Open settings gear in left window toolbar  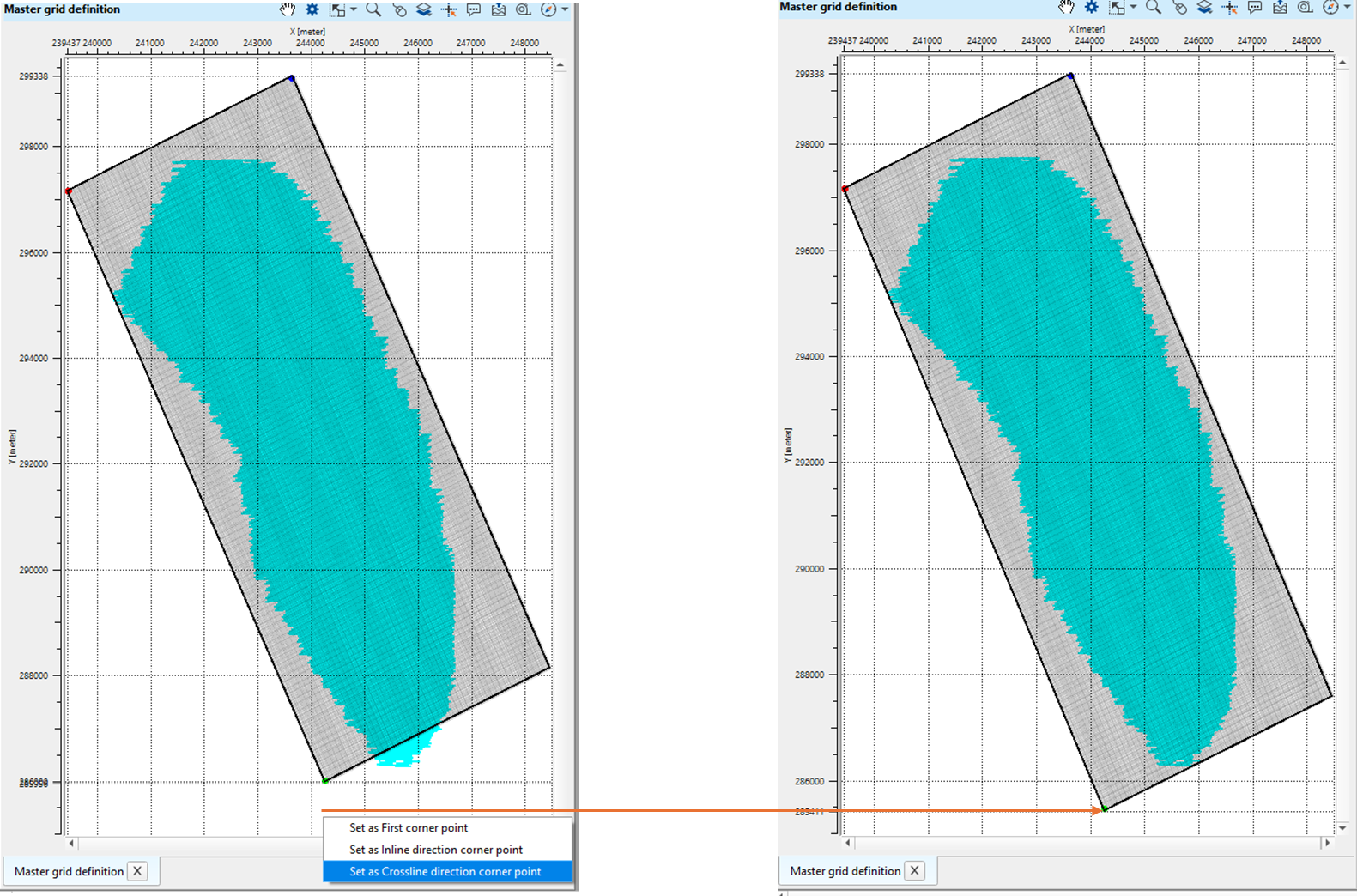click(x=312, y=9)
